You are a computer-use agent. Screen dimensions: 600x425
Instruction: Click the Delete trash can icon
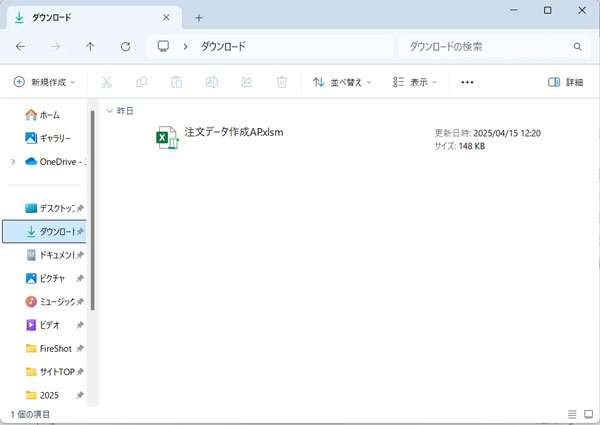(x=282, y=82)
